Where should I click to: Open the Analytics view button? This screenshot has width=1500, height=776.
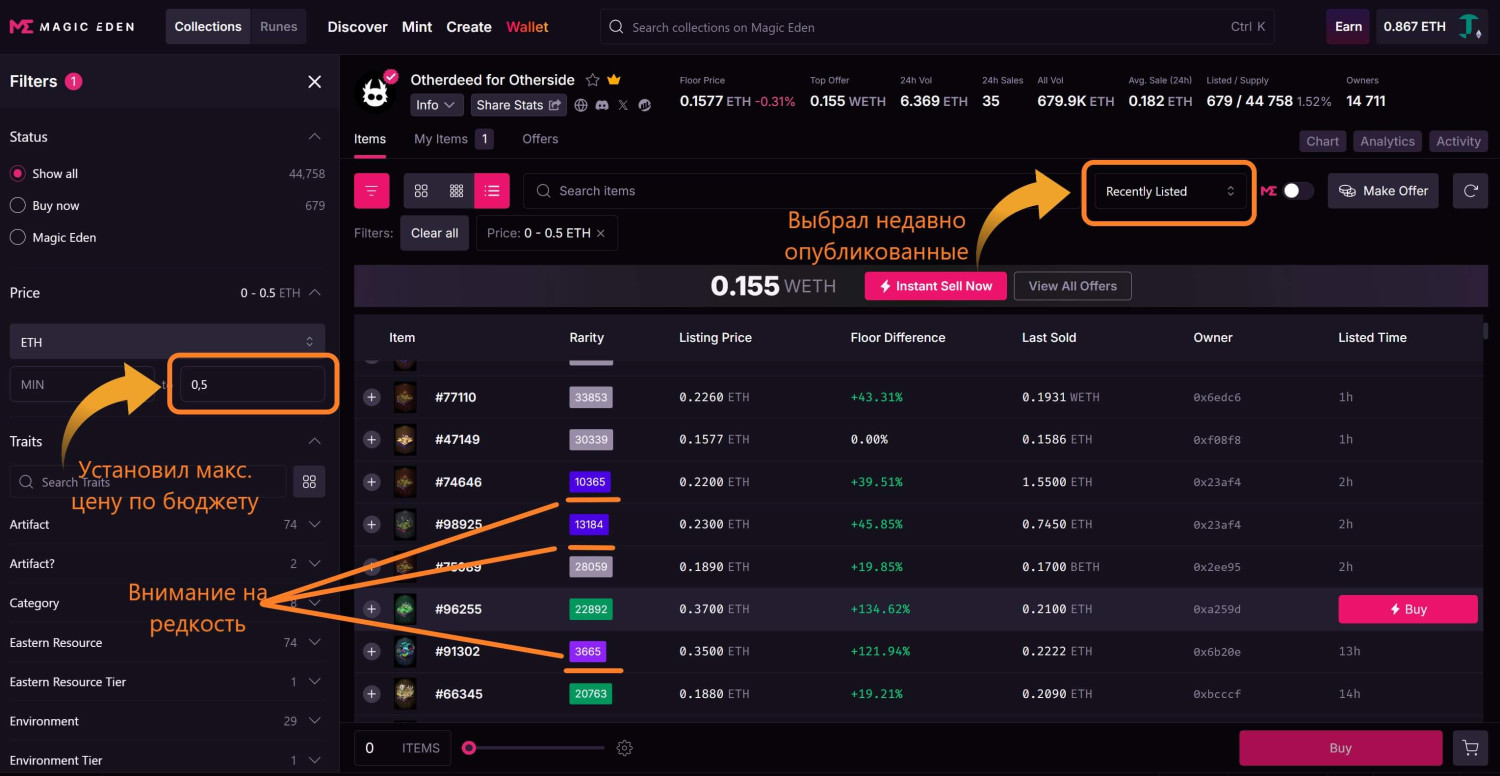1387,141
